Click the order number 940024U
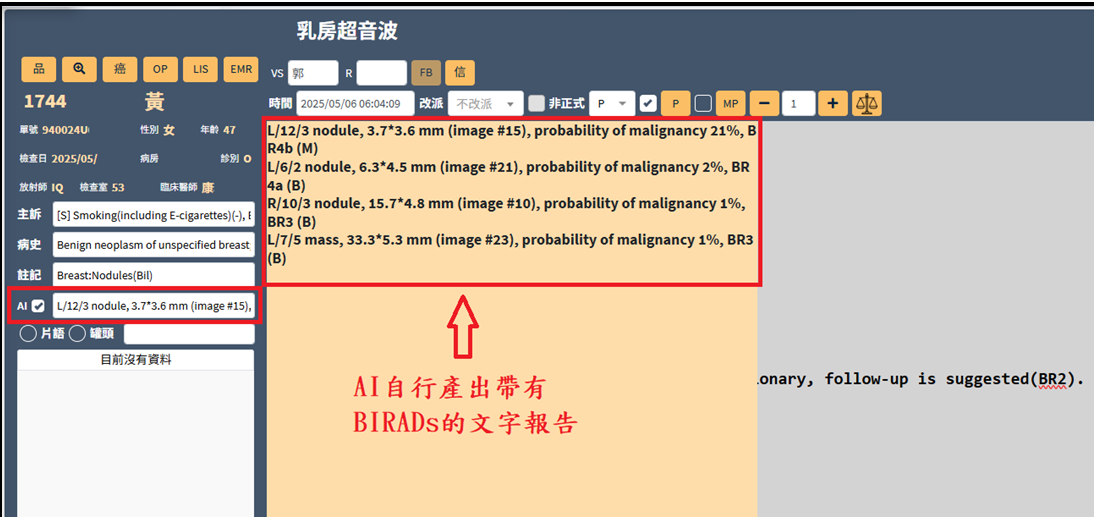Screen dimensions: 1094x518 point(66,130)
